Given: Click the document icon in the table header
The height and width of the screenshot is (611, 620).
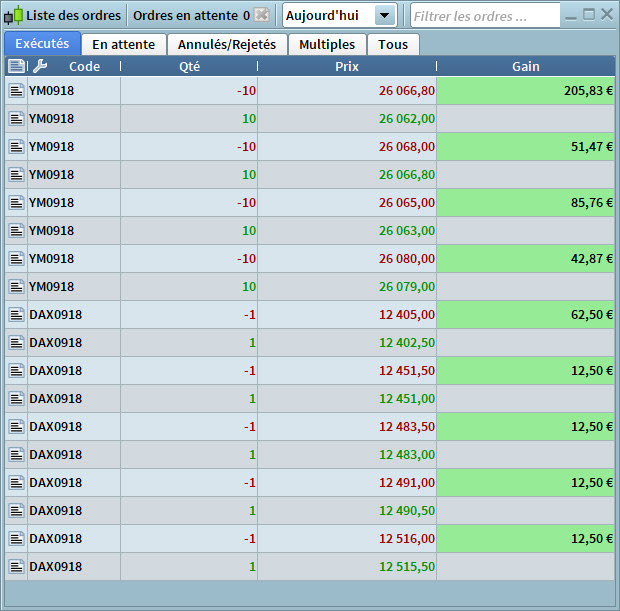Looking at the screenshot, I should click(x=16, y=66).
